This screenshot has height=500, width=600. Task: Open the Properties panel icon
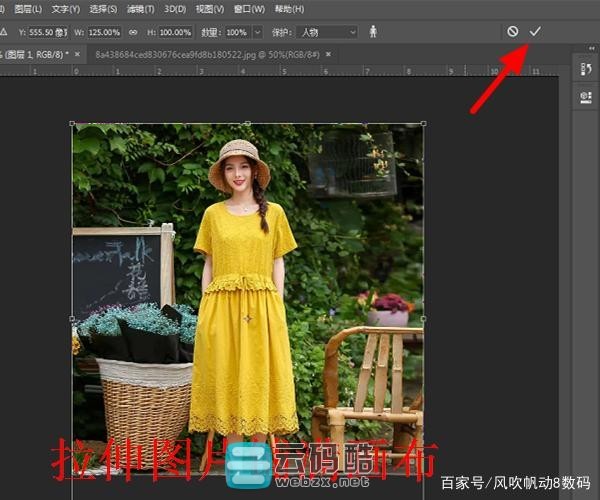pos(585,97)
